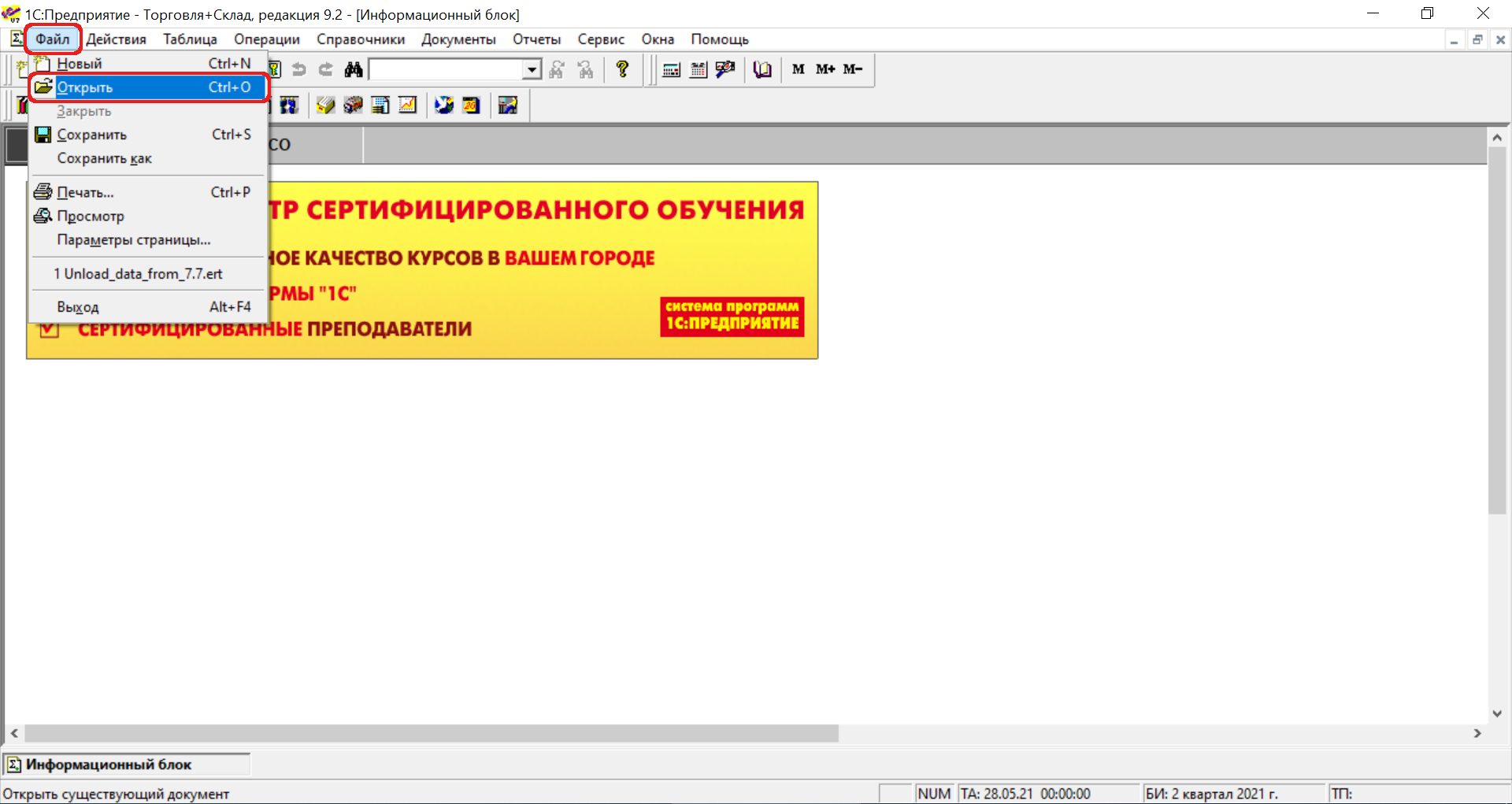Click the vertical scrollbar down arrow
The image size is (1512, 804).
click(1497, 713)
